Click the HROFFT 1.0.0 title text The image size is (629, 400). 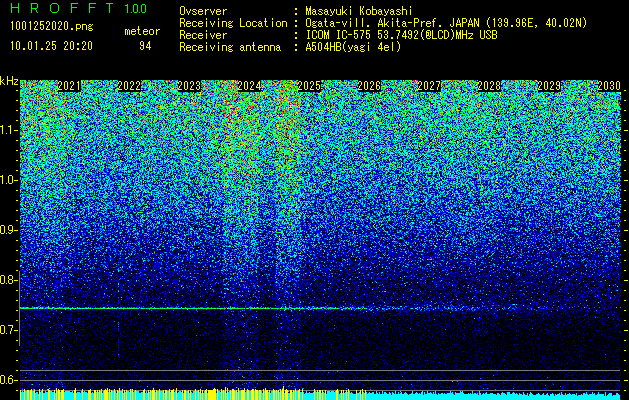79,8
